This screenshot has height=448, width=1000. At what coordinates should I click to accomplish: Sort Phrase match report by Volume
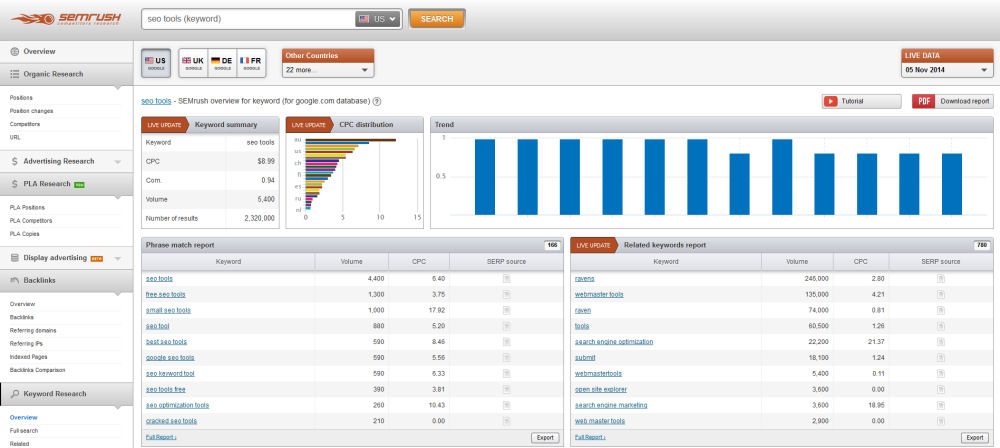coord(351,262)
